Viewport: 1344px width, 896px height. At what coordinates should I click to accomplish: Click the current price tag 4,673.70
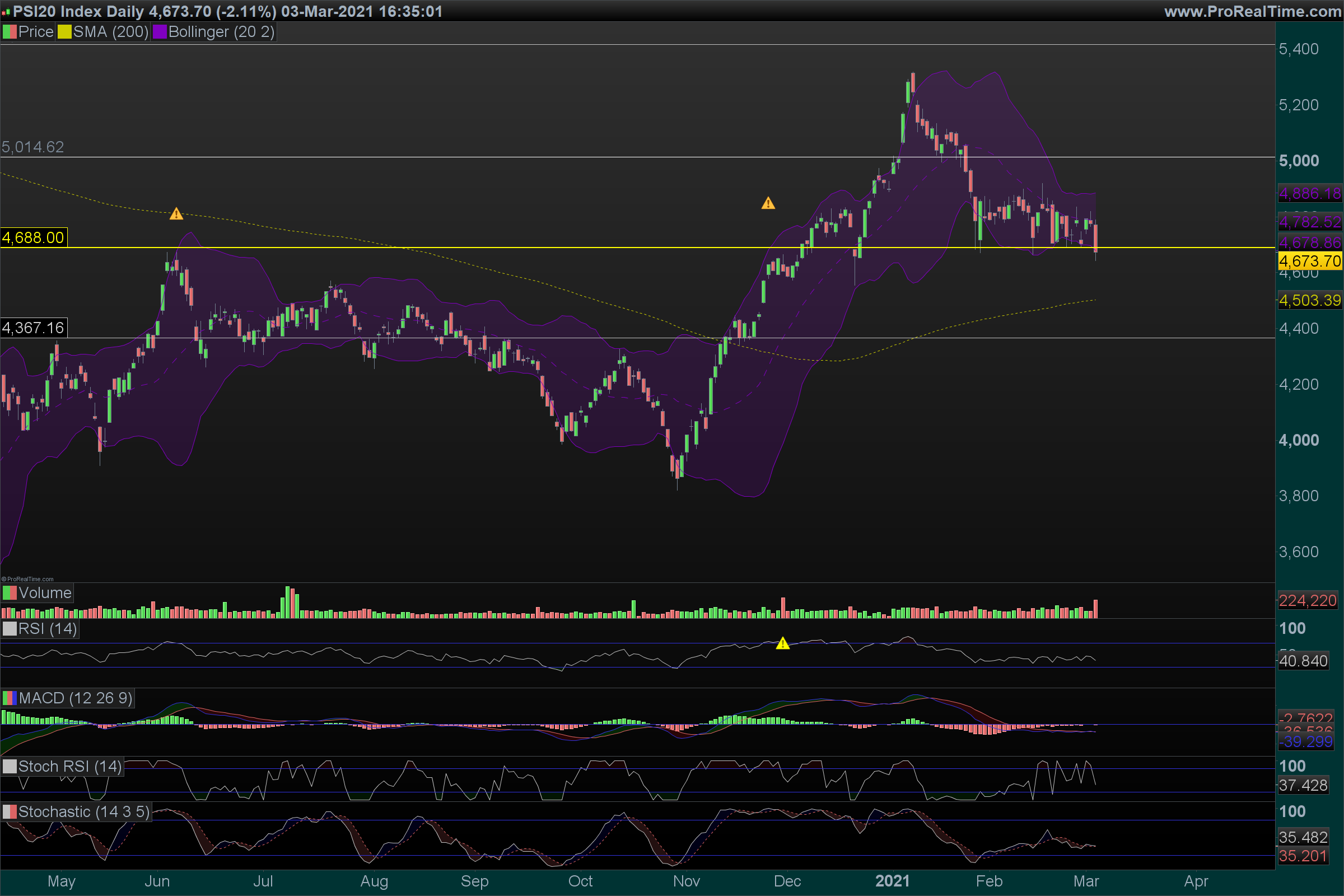[1309, 262]
